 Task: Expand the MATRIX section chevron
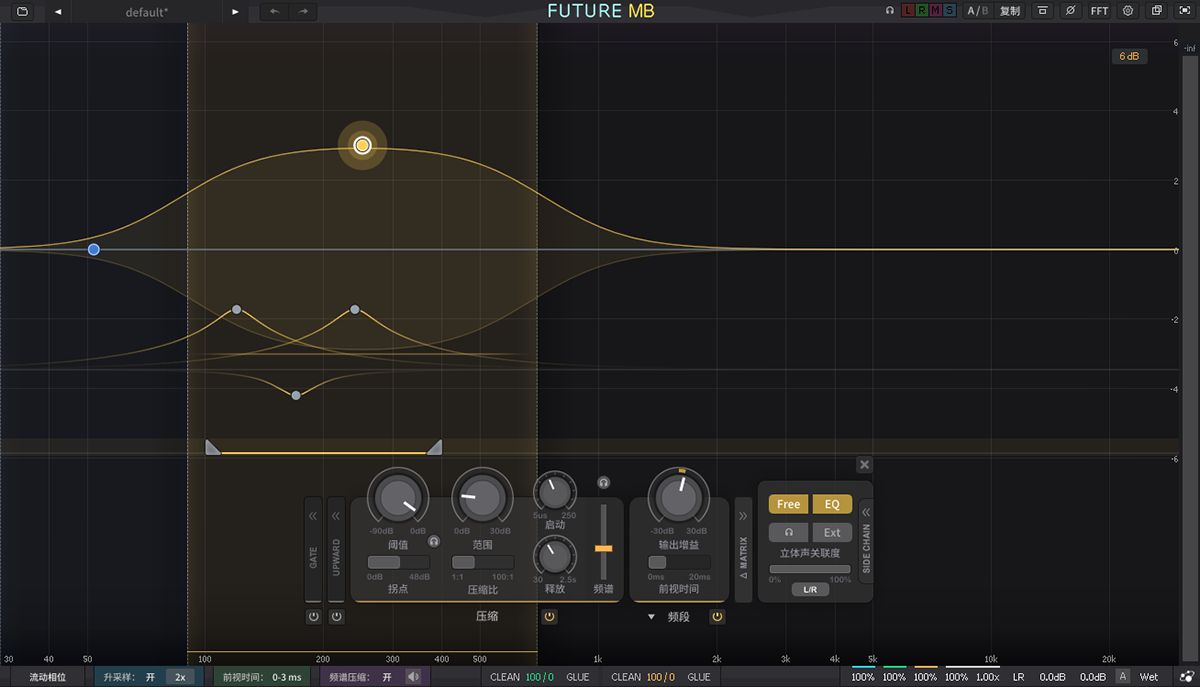[743, 516]
